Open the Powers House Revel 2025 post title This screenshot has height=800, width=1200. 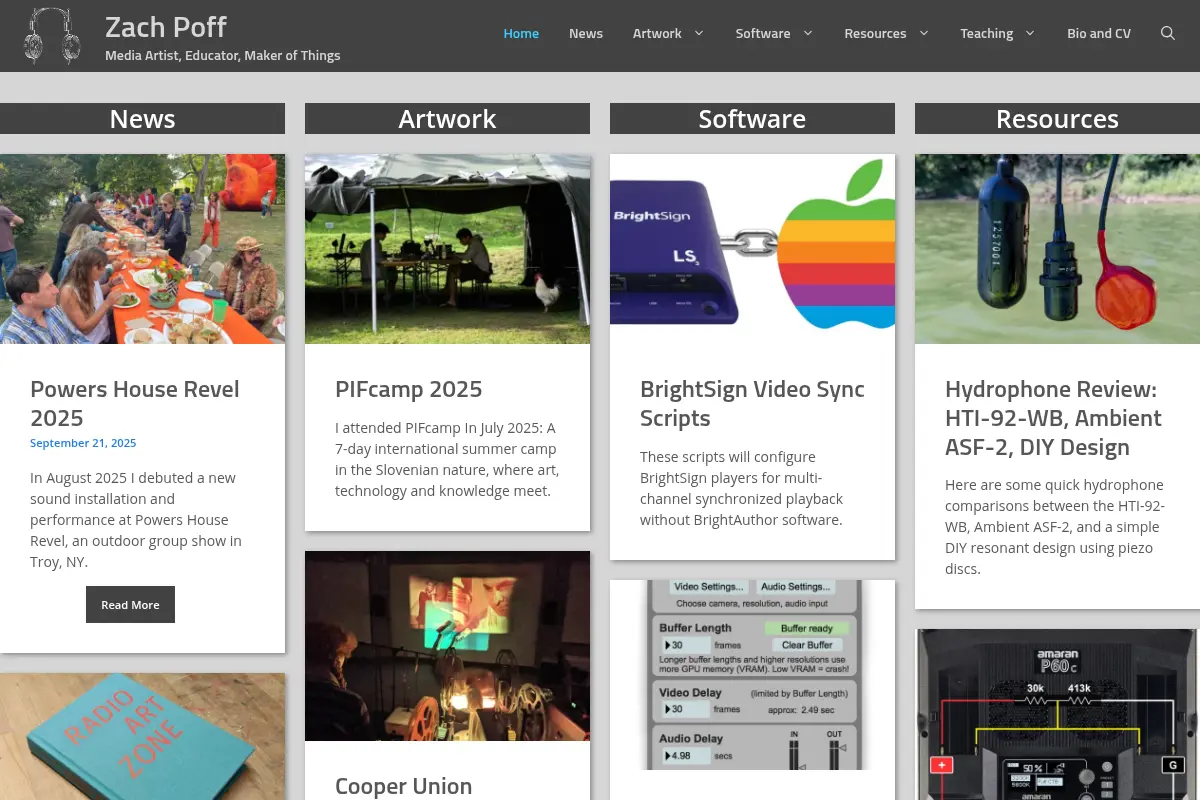click(135, 403)
